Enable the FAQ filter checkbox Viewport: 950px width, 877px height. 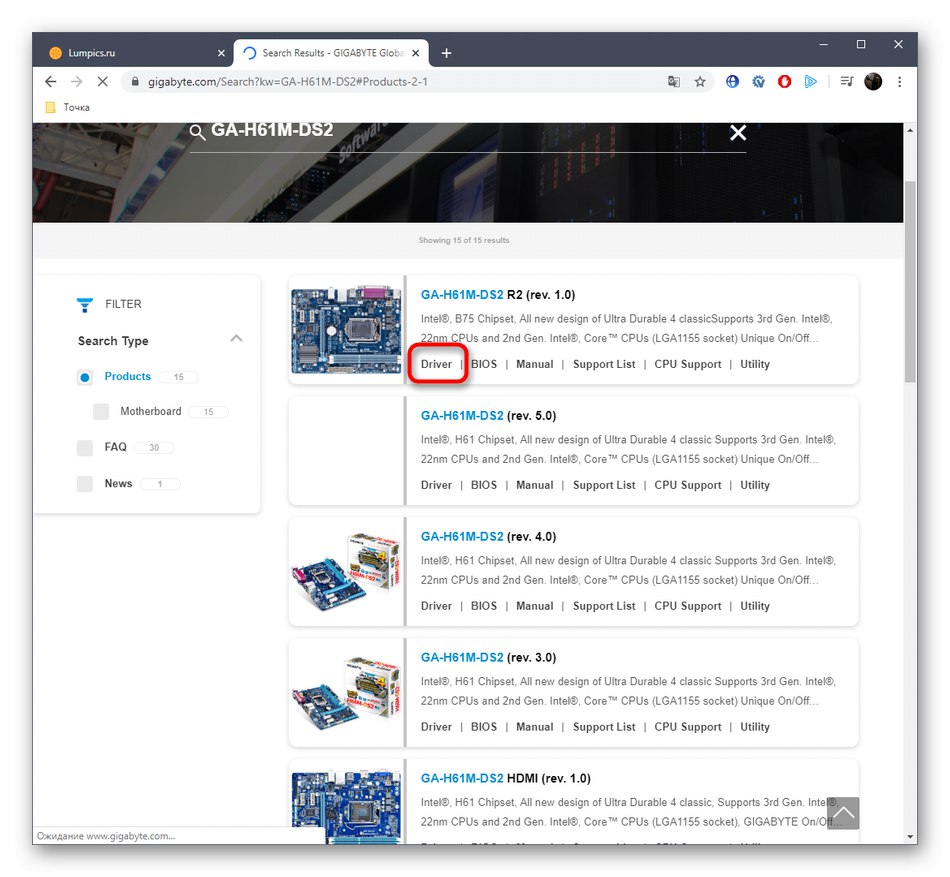pos(85,447)
